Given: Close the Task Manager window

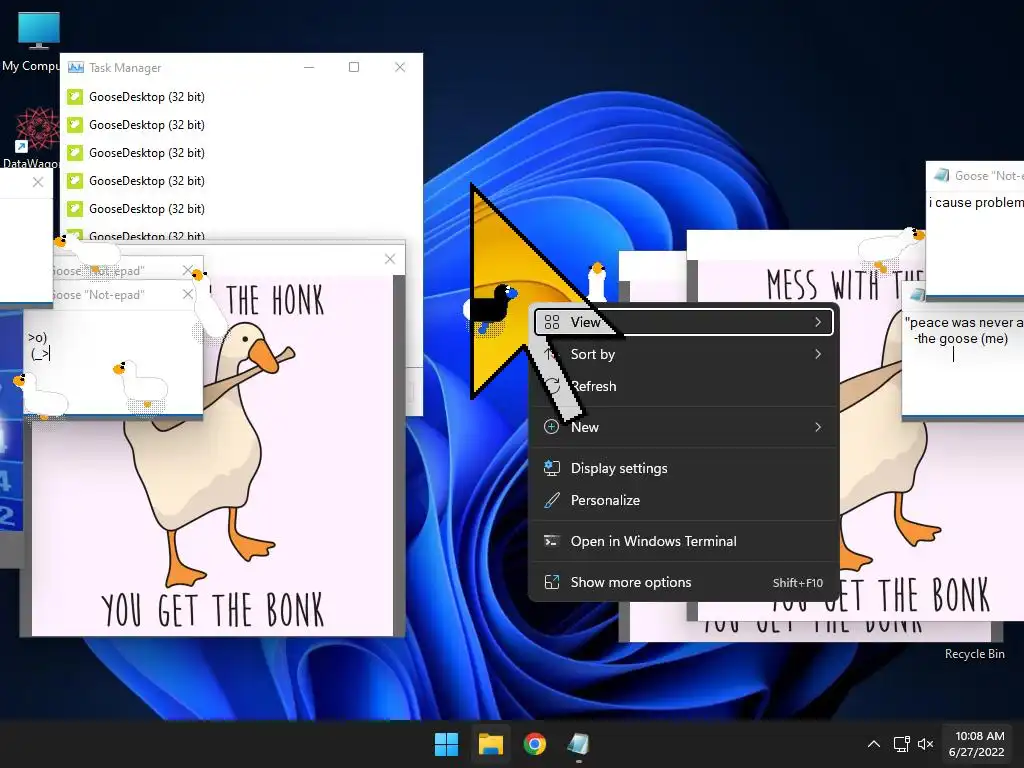Looking at the screenshot, I should [400, 67].
